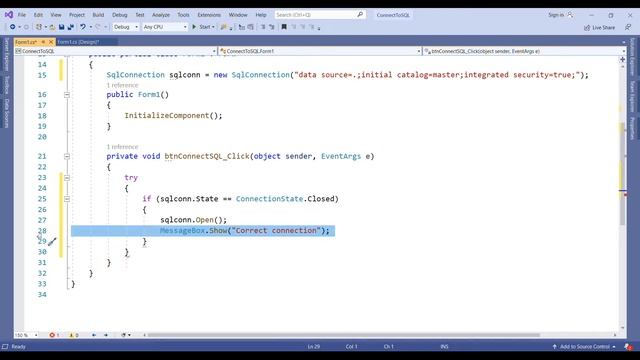Open the btnConnectSQL_Click member dropdown
This screenshot has height=360, width=640.
(x=525, y=51)
